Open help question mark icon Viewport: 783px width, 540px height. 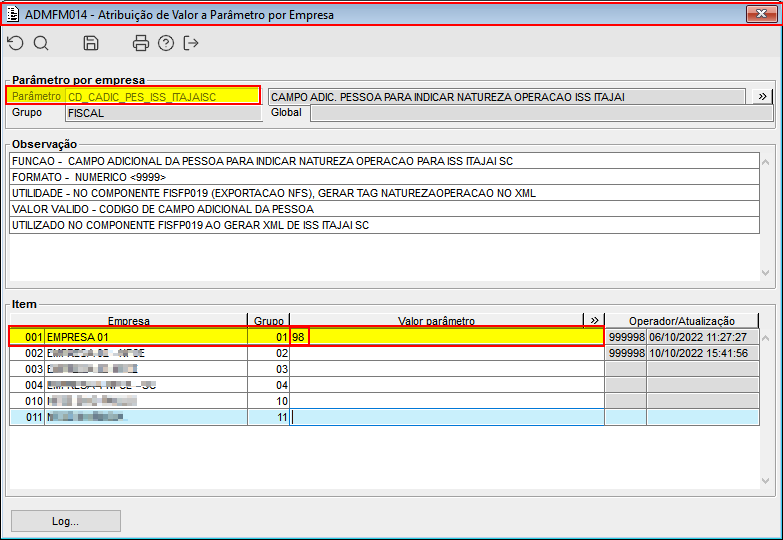point(166,43)
